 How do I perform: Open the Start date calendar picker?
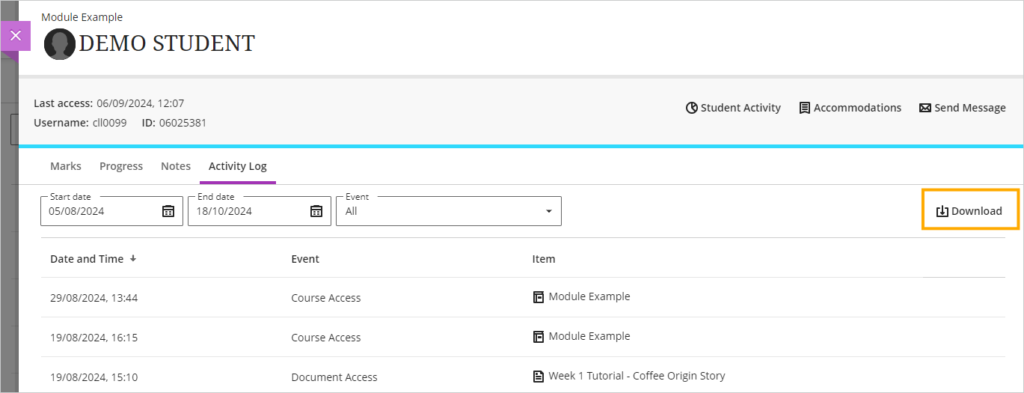pos(168,211)
